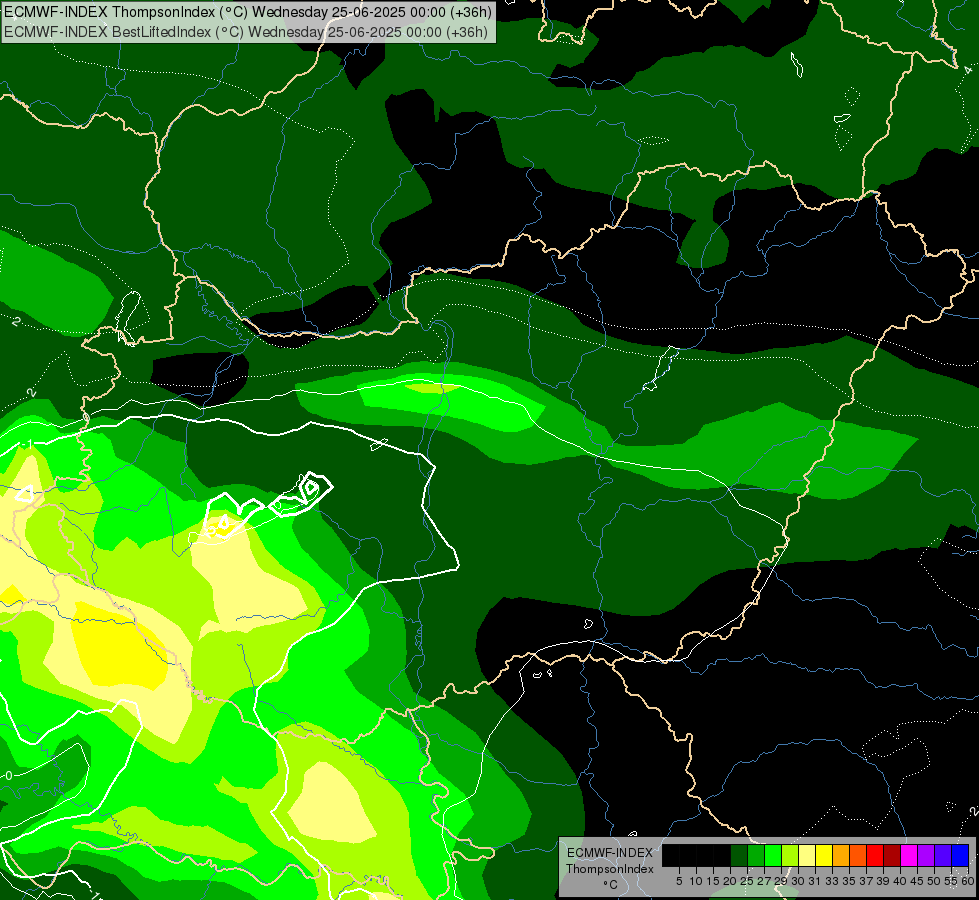This screenshot has height=900, width=979.
Task: Select the magenta 40-45 legend swatch
Action: click(908, 855)
